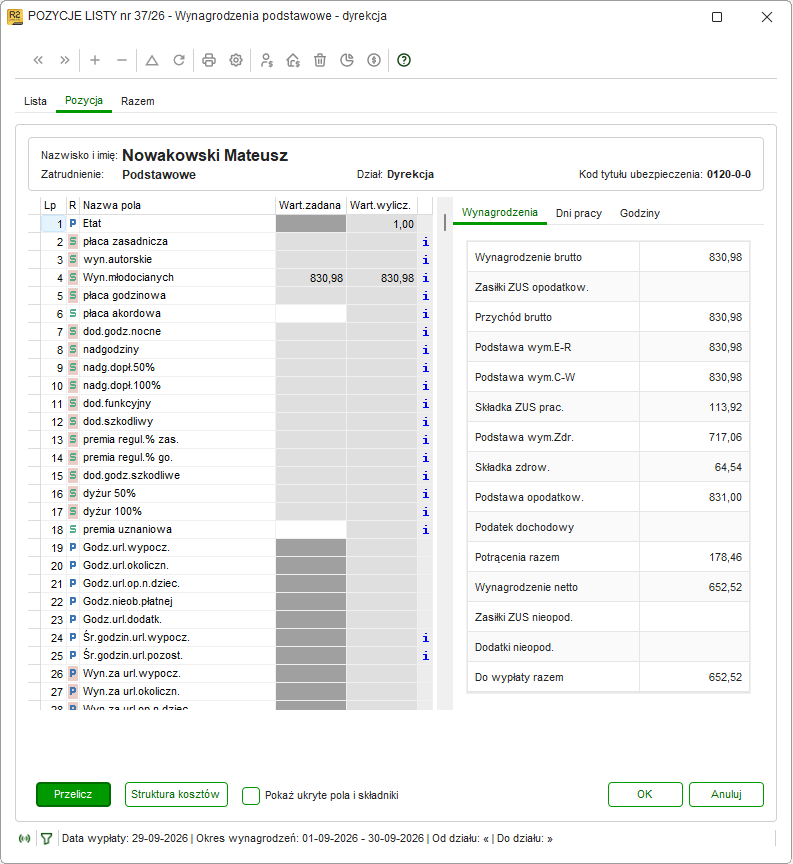
Task: Maximize the POZYCJE LISTY window
Action: tap(717, 17)
